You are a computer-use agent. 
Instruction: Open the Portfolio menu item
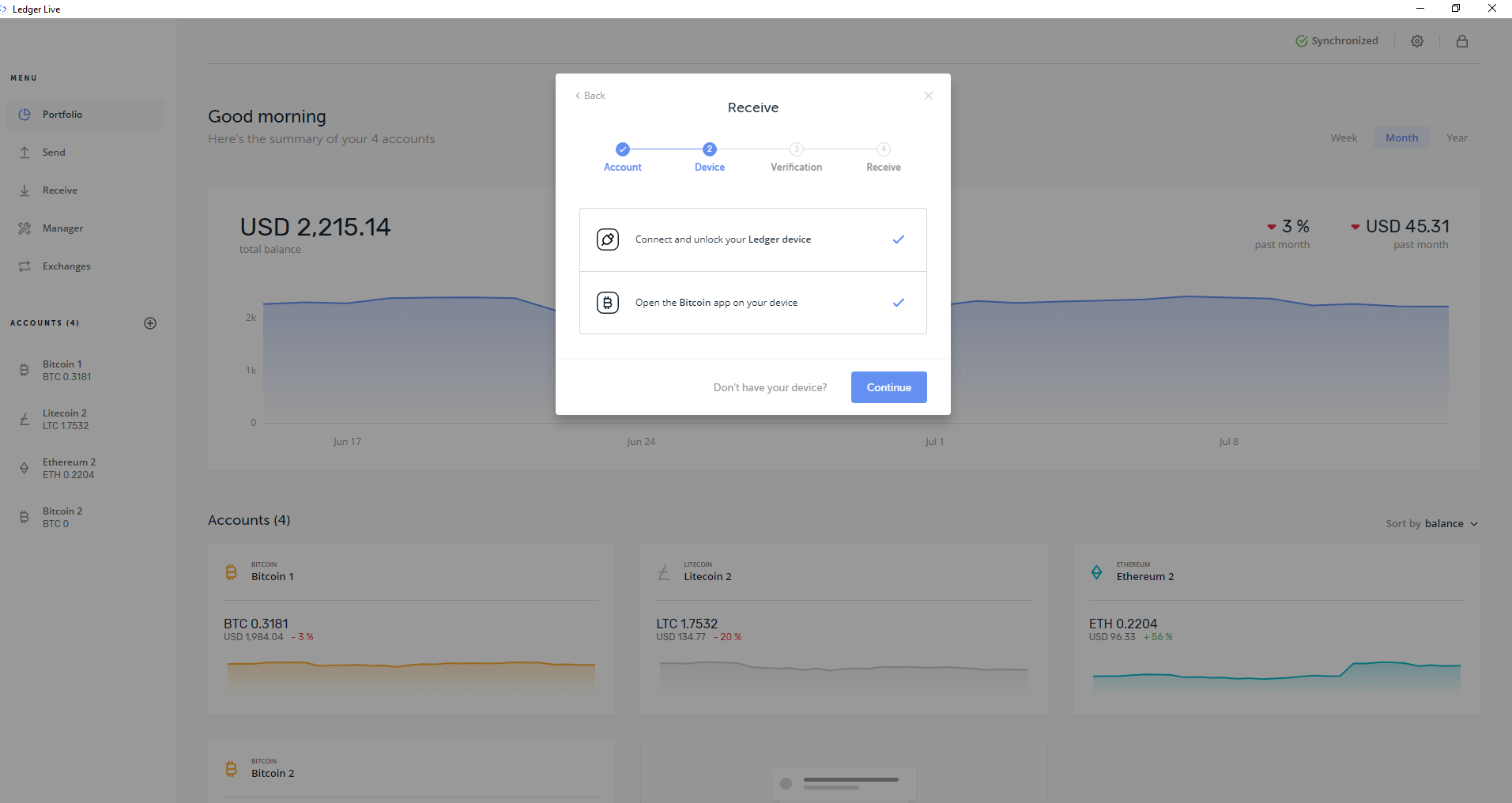coord(85,115)
